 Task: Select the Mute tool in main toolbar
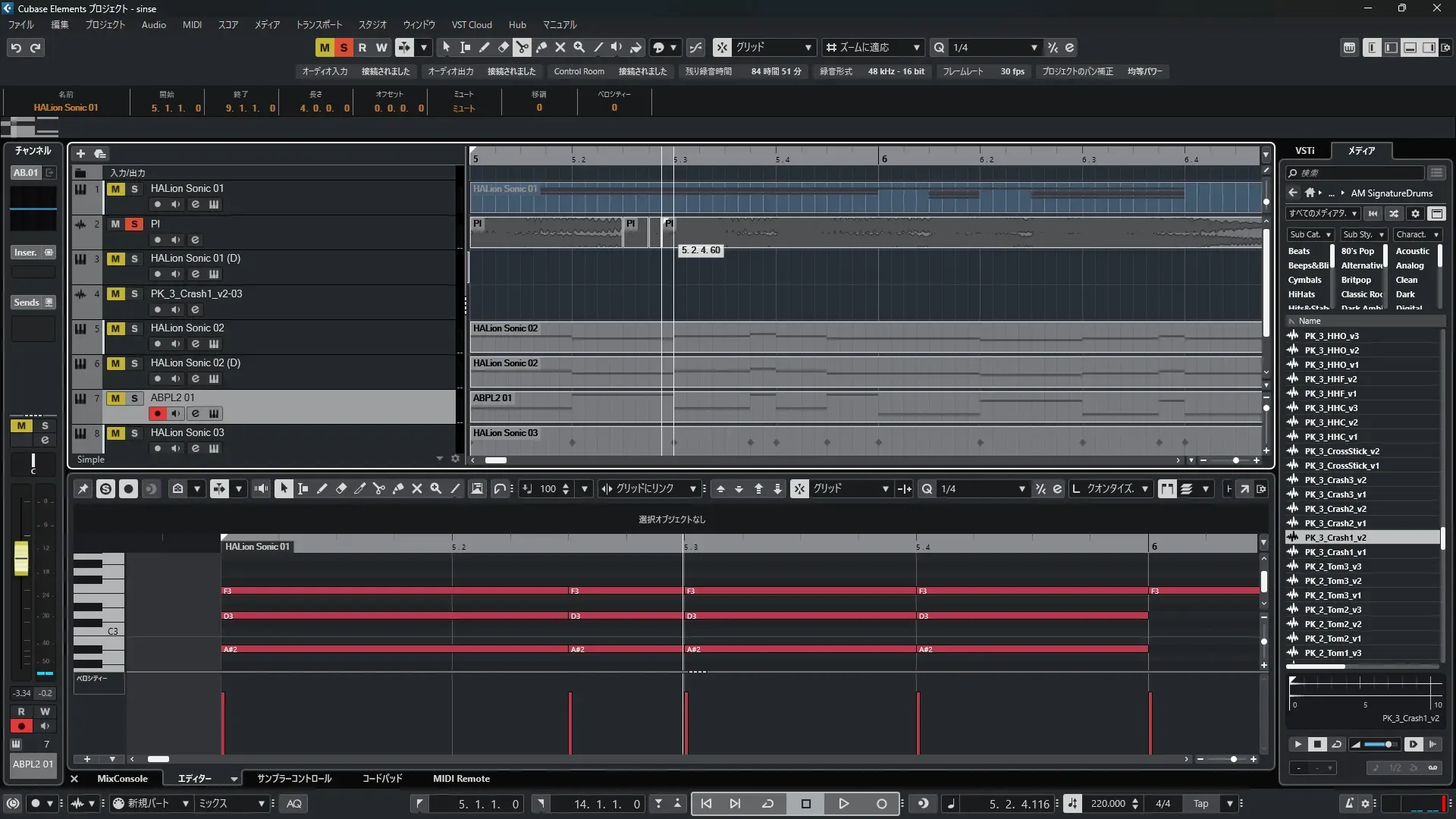click(560, 47)
